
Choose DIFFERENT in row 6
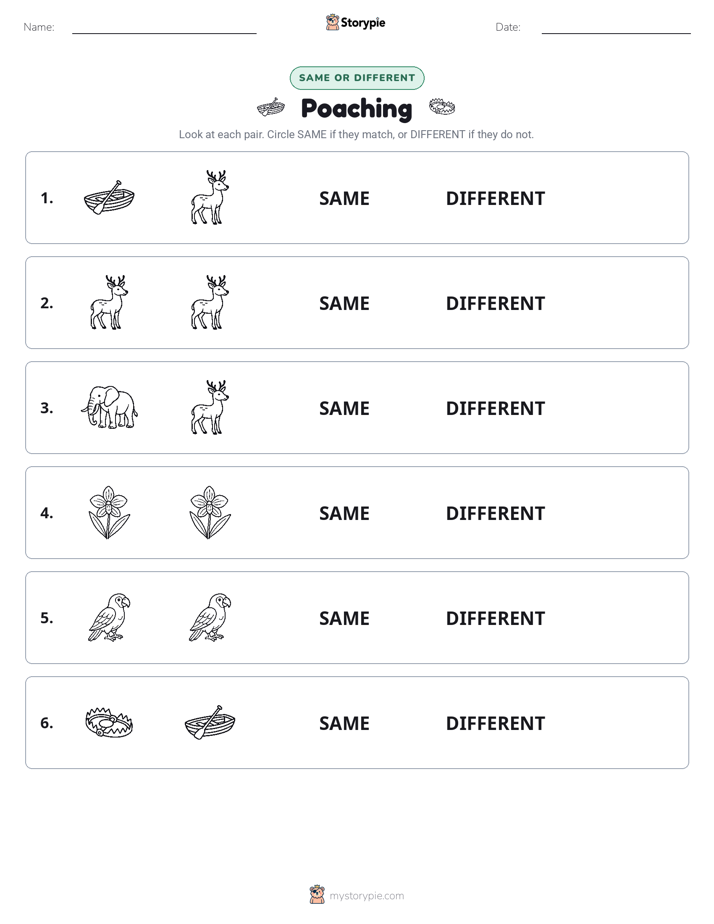pos(495,723)
